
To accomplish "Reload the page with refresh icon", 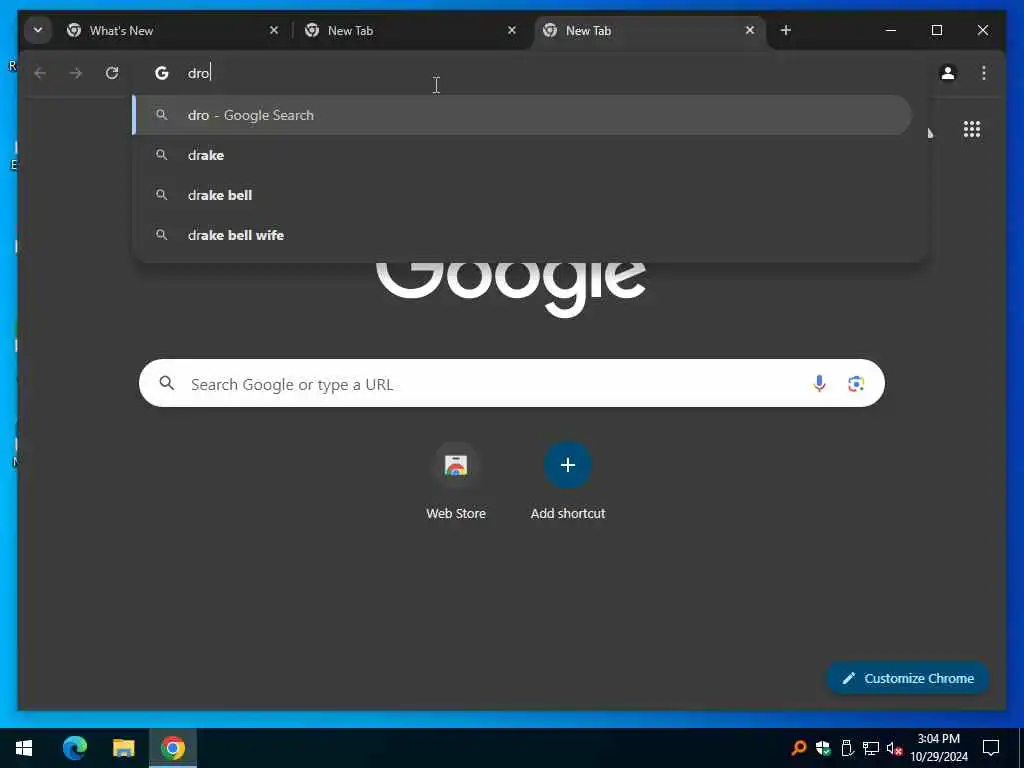I will pyautogui.click(x=112, y=73).
